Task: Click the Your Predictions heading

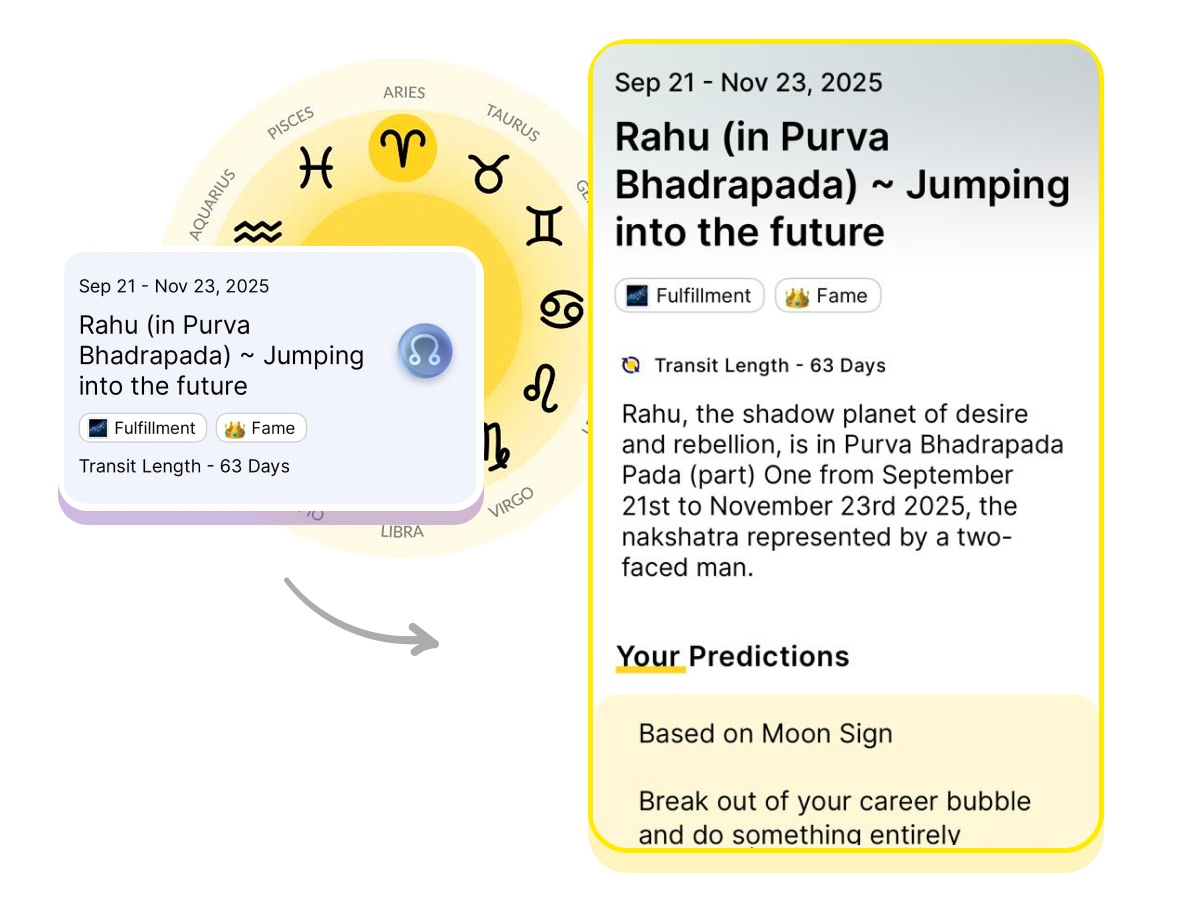Action: tap(732, 656)
